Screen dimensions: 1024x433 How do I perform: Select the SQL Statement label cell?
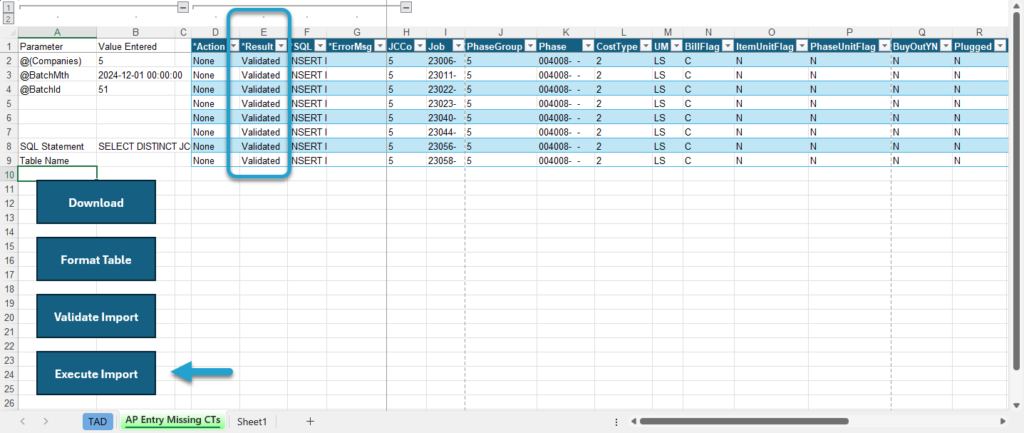[x=57, y=146]
